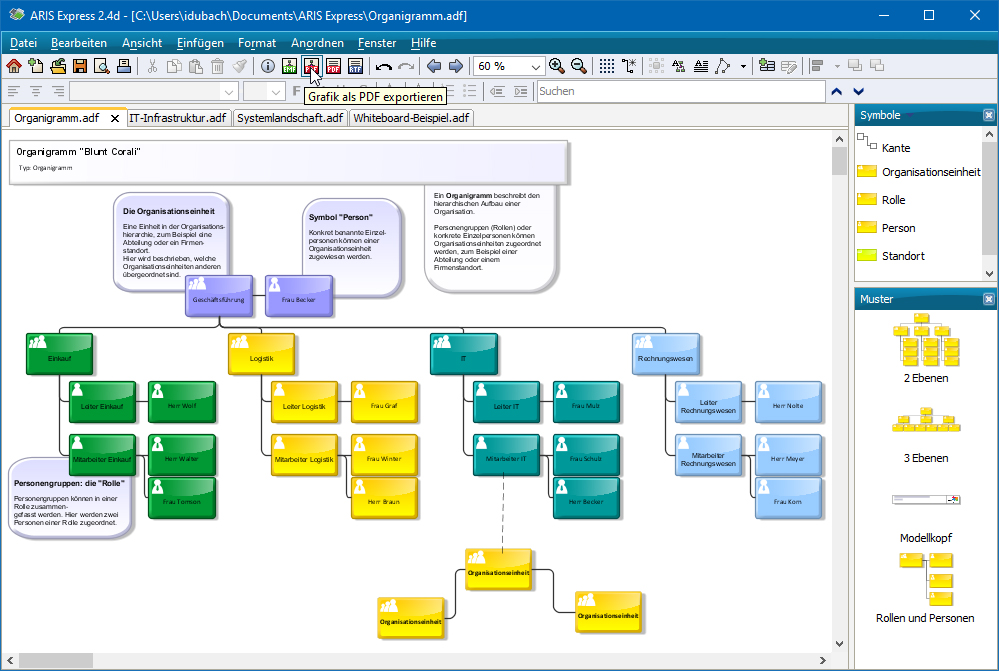Toggle left text alignment
The width and height of the screenshot is (999, 671).
click(13, 92)
